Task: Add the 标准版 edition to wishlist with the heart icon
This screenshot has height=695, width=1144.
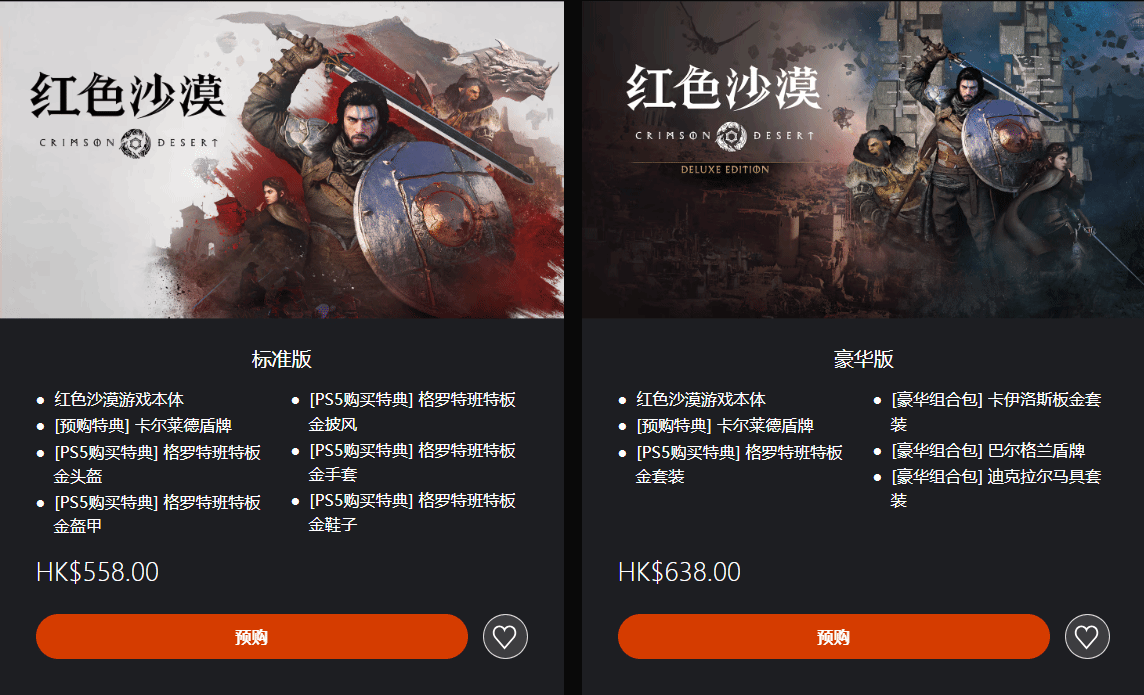Action: click(505, 637)
